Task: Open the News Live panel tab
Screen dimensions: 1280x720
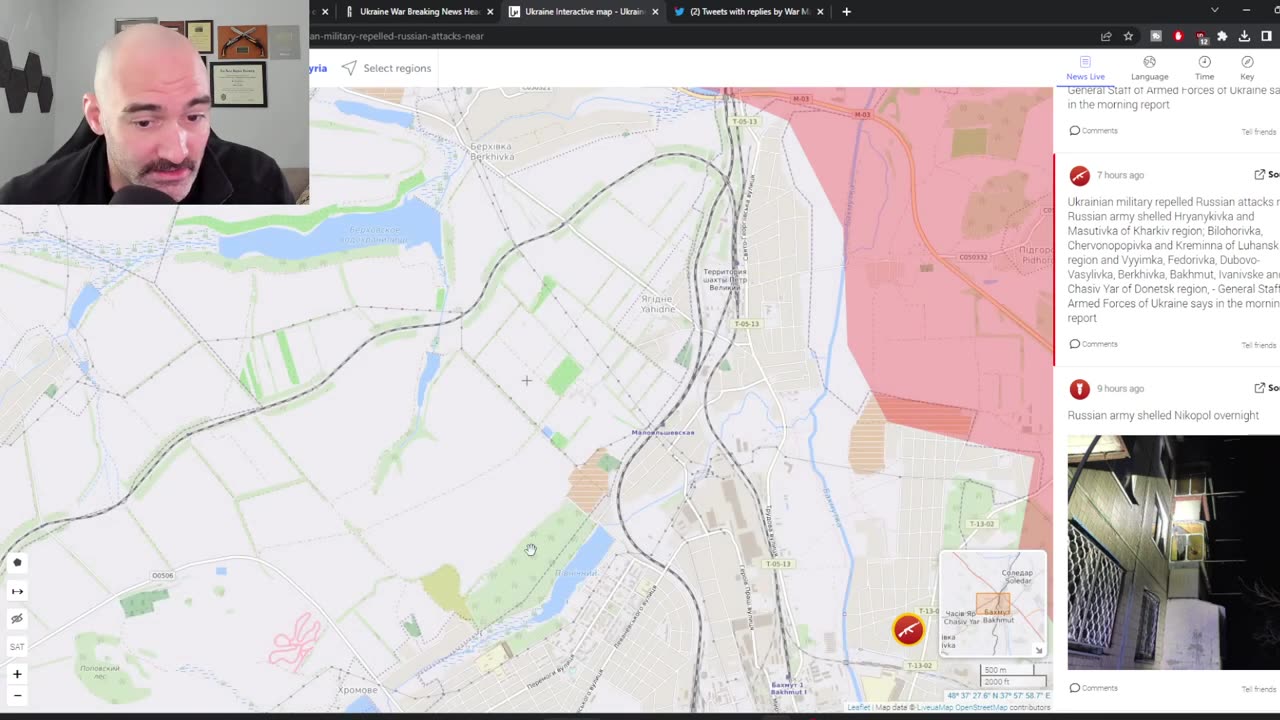Action: 1085,68
